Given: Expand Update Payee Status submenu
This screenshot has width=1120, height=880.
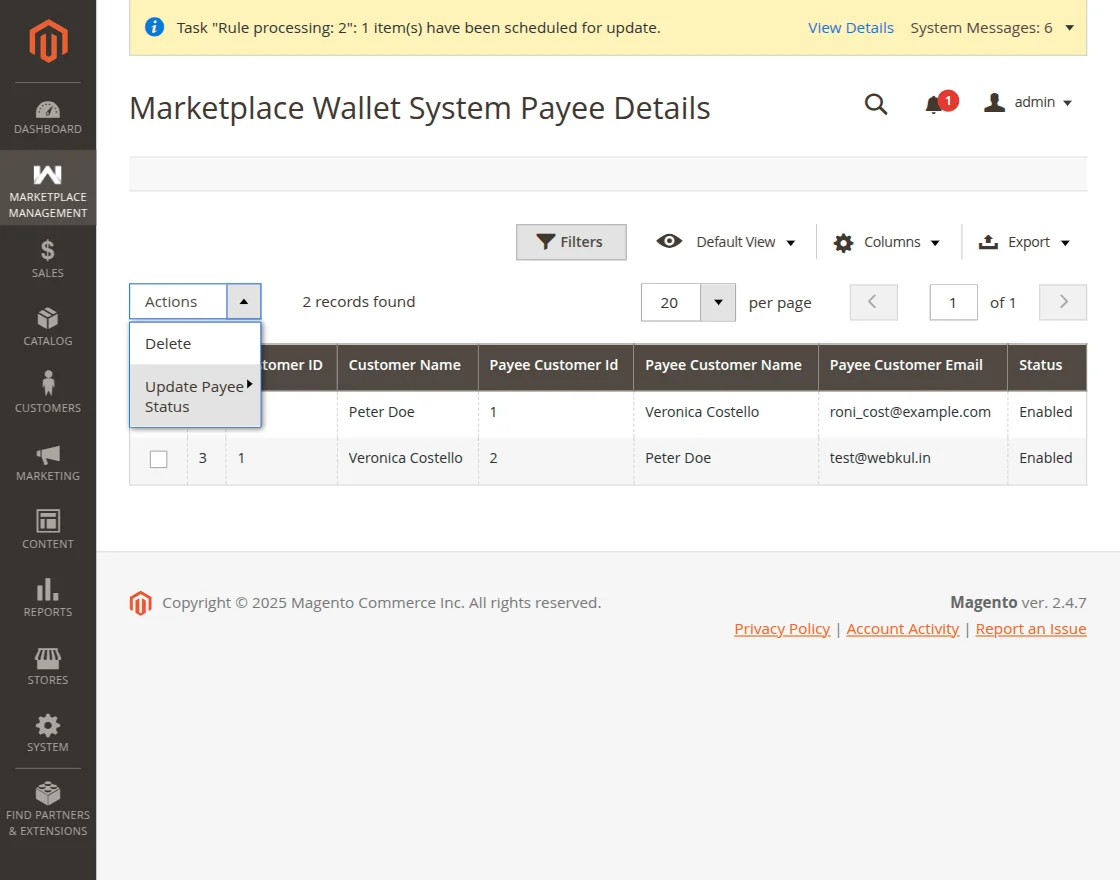Looking at the screenshot, I should pyautogui.click(x=194, y=396).
